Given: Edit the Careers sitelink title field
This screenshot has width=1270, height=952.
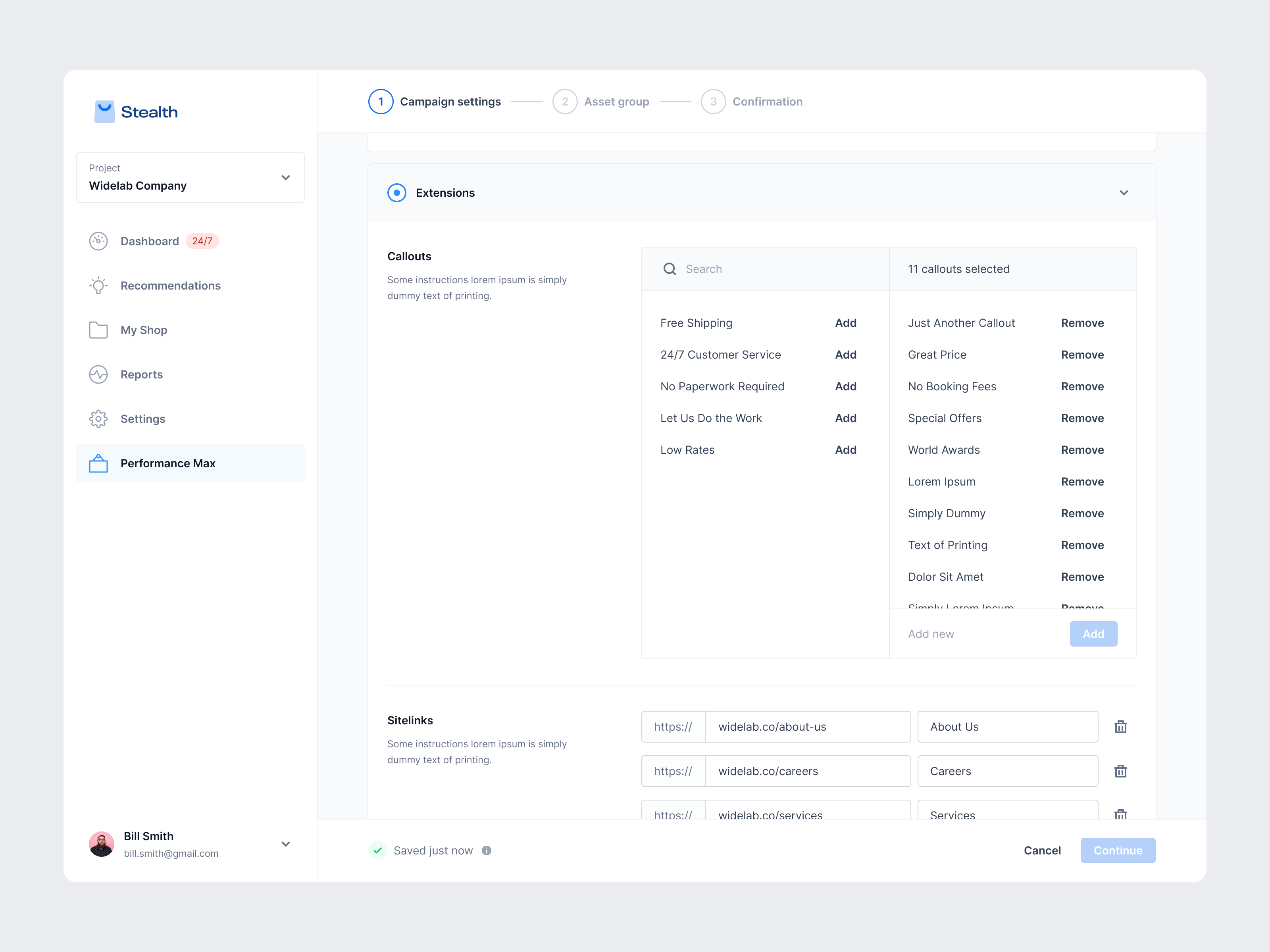Looking at the screenshot, I should (1008, 771).
